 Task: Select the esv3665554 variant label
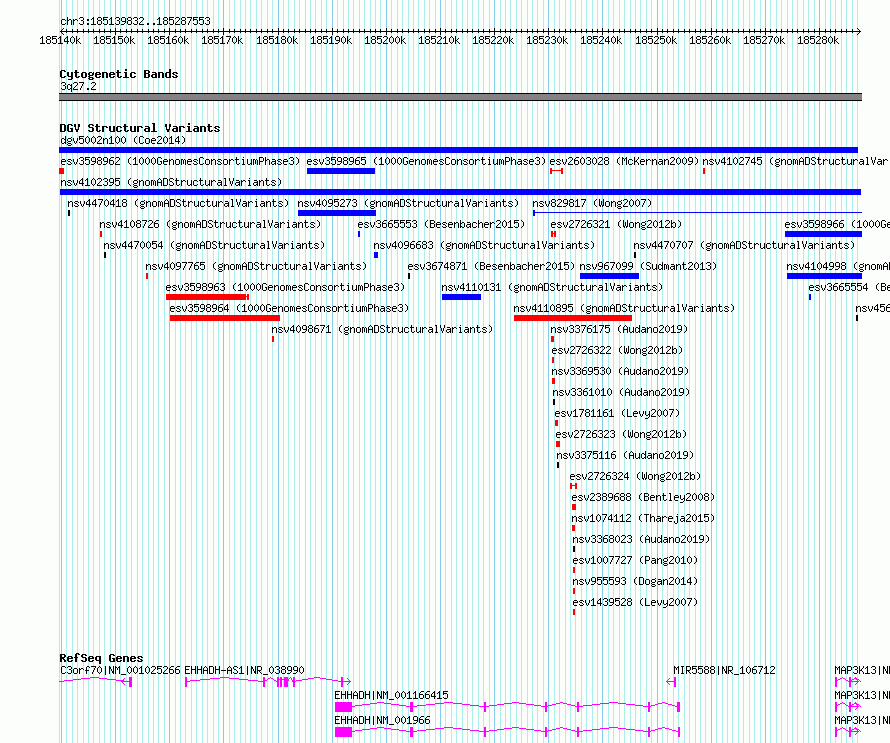(849, 287)
